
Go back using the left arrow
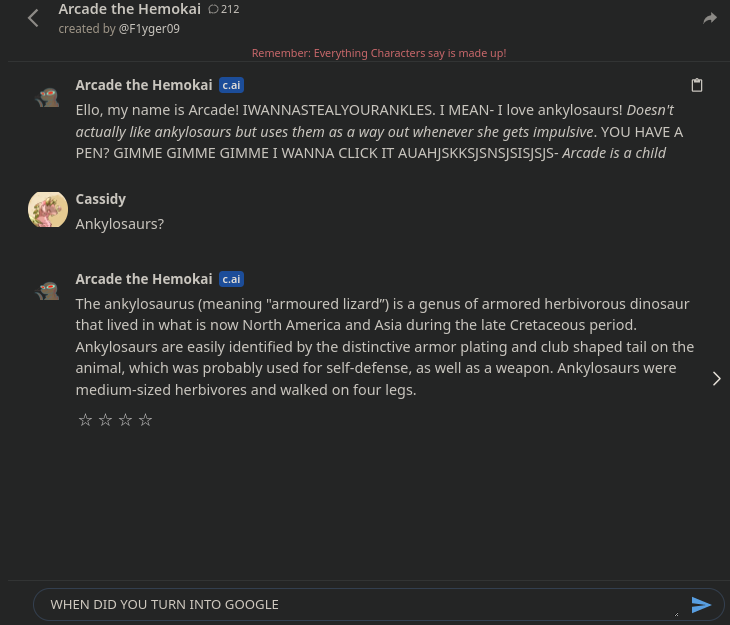click(33, 18)
